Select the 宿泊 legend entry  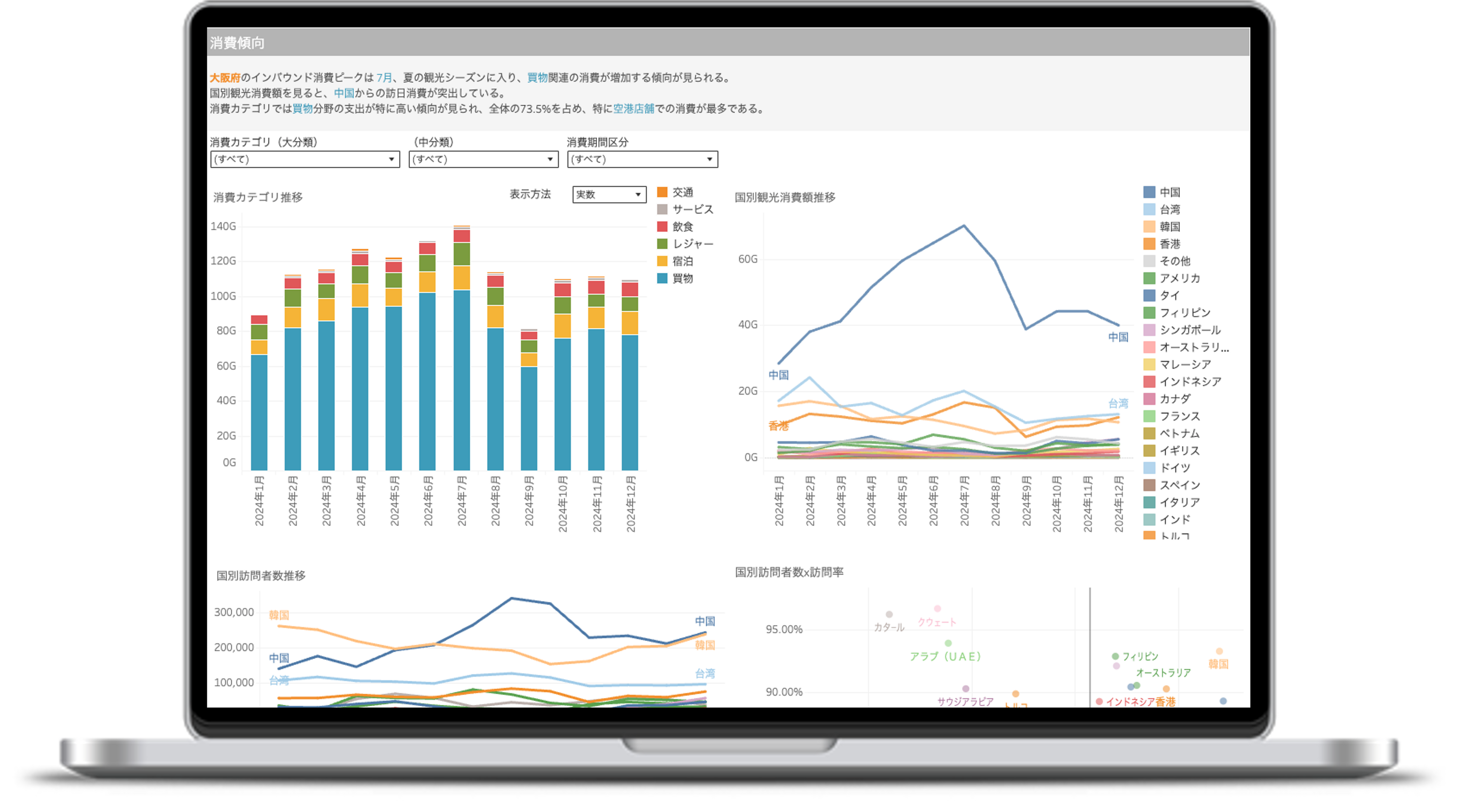coord(682,261)
